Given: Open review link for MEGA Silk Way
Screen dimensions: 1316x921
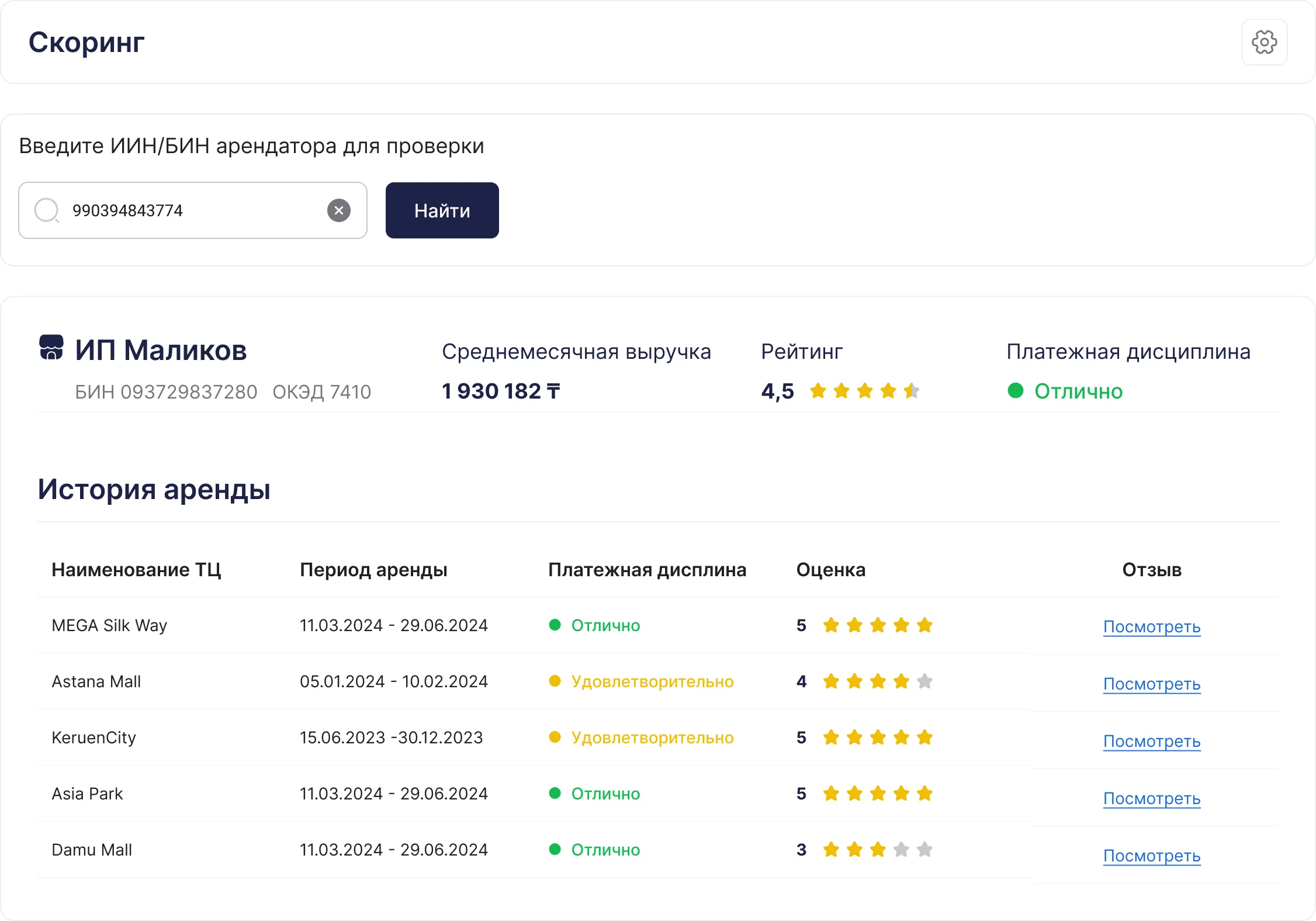Looking at the screenshot, I should click(1152, 626).
